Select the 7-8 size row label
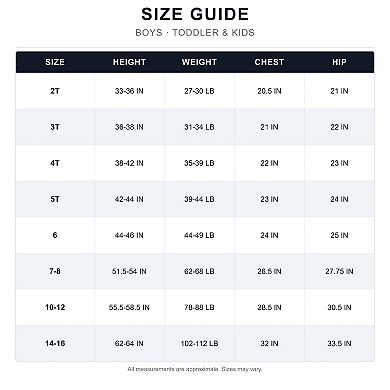 tap(55, 271)
